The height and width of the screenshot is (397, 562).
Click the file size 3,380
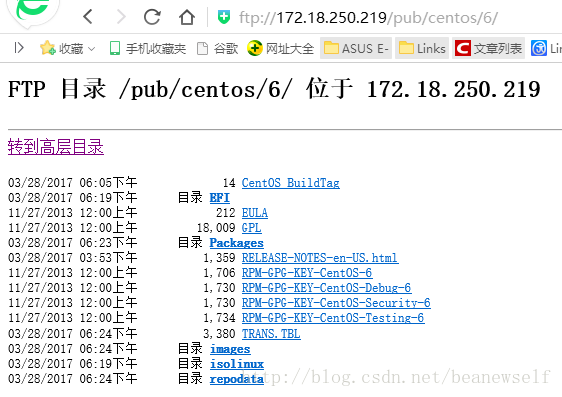click(x=219, y=334)
